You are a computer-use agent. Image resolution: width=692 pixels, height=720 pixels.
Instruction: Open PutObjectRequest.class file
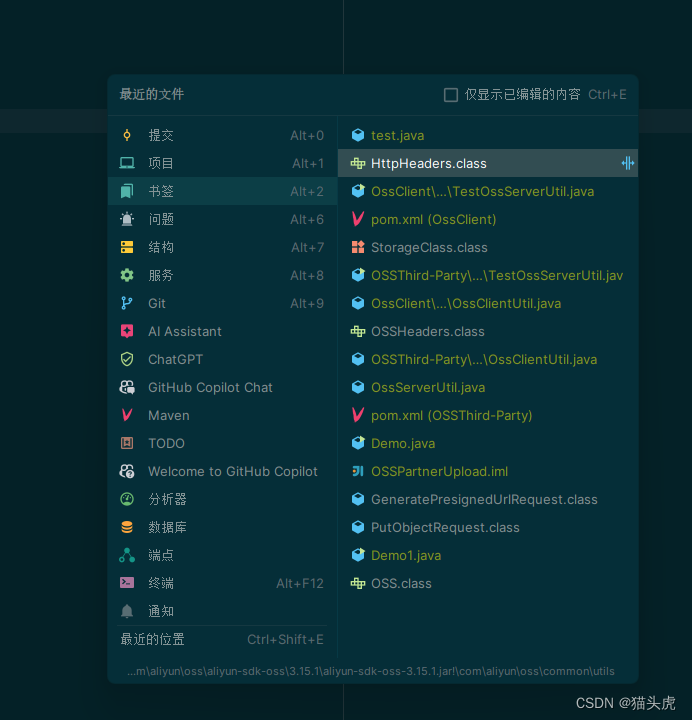[x=488, y=528]
